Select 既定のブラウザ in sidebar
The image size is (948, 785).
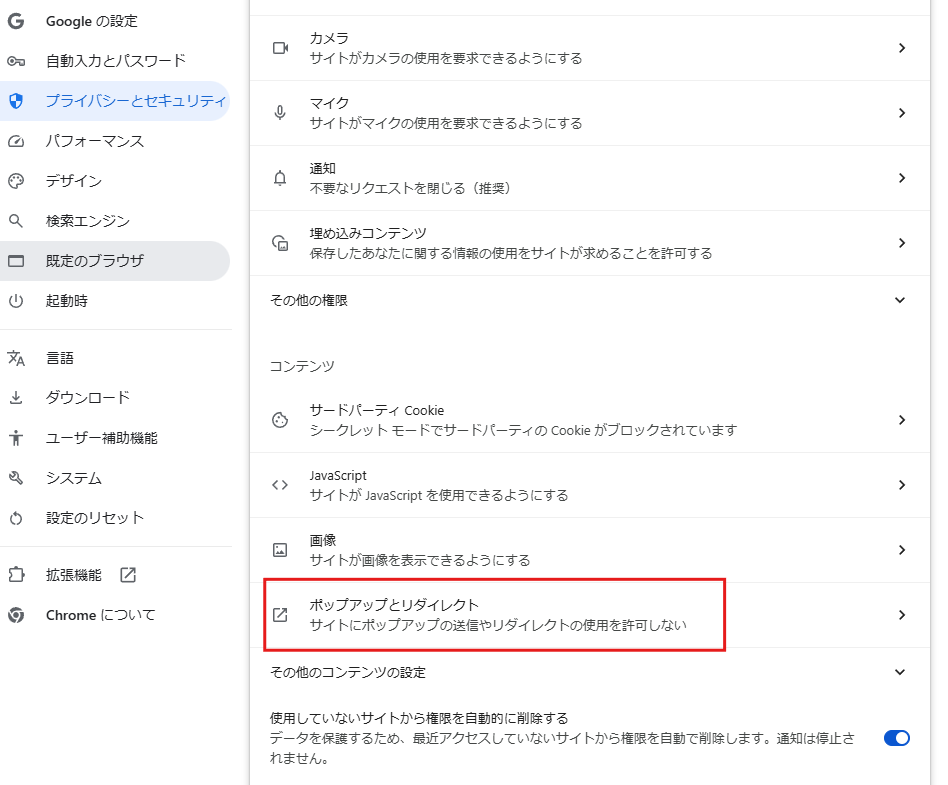tap(115, 261)
